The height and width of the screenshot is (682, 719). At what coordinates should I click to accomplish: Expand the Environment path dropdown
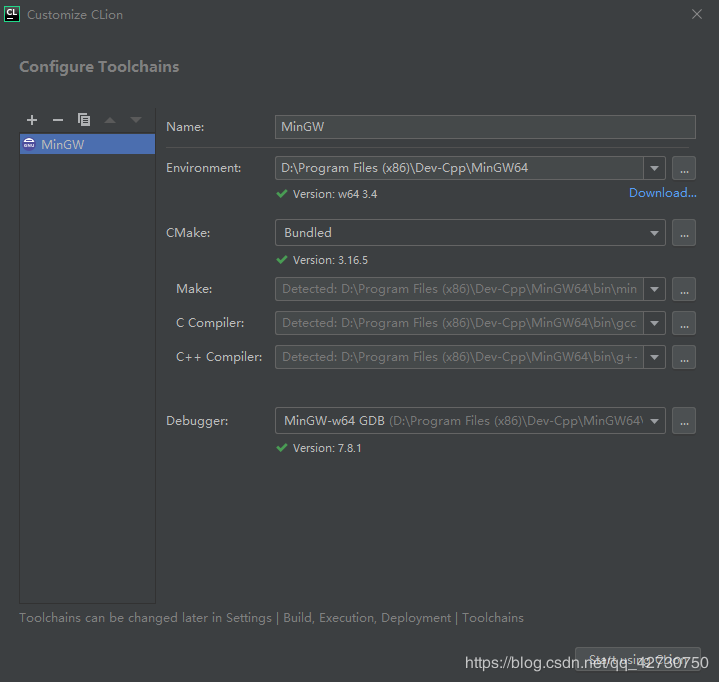(654, 168)
